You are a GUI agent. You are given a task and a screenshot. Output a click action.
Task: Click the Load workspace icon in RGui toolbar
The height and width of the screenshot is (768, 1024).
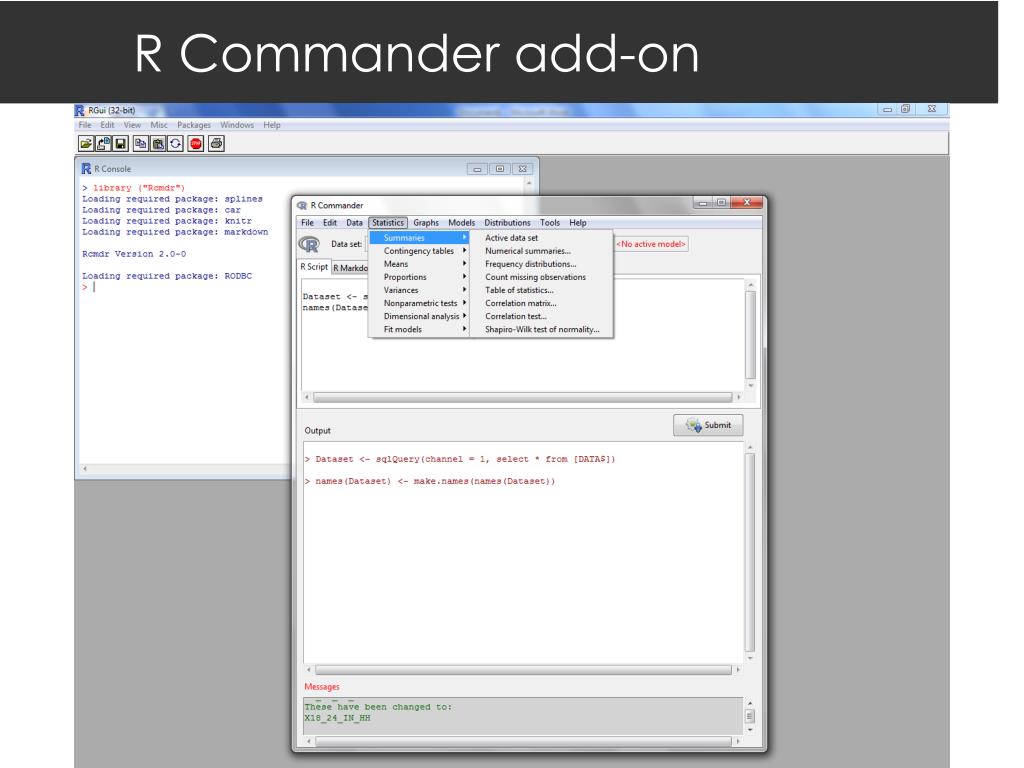(x=103, y=144)
